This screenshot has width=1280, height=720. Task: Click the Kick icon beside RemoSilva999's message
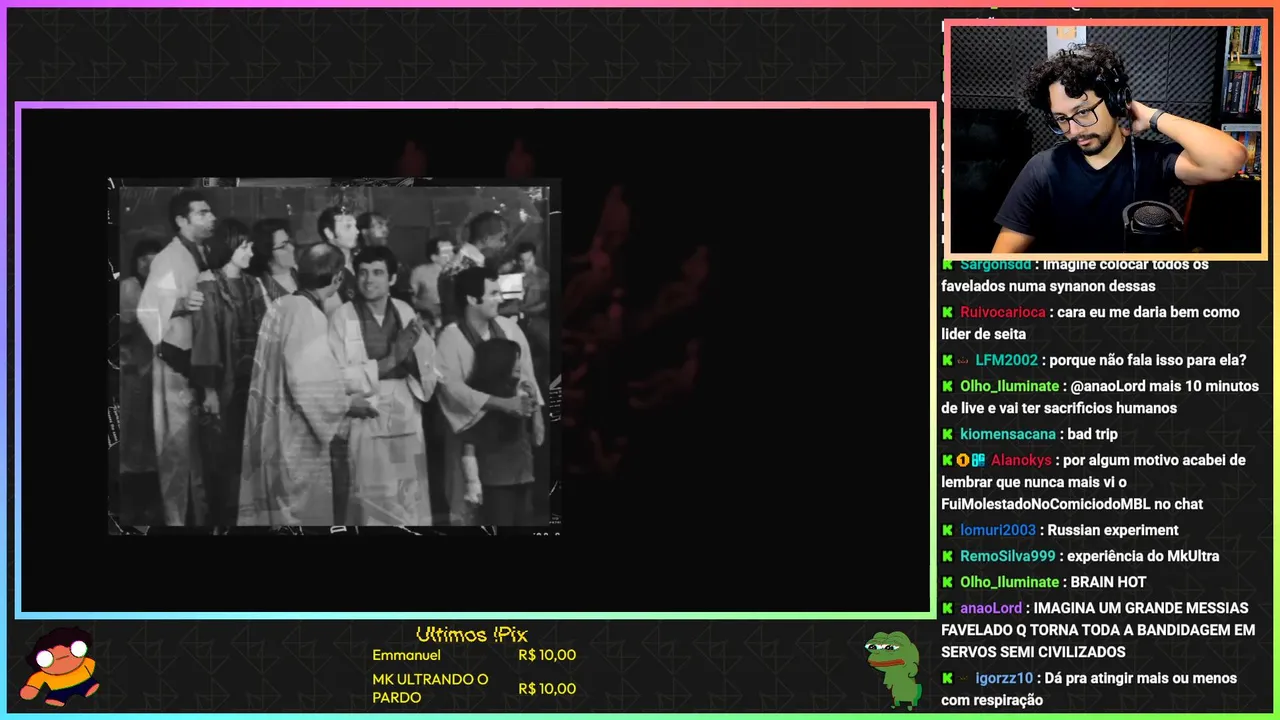coord(947,556)
